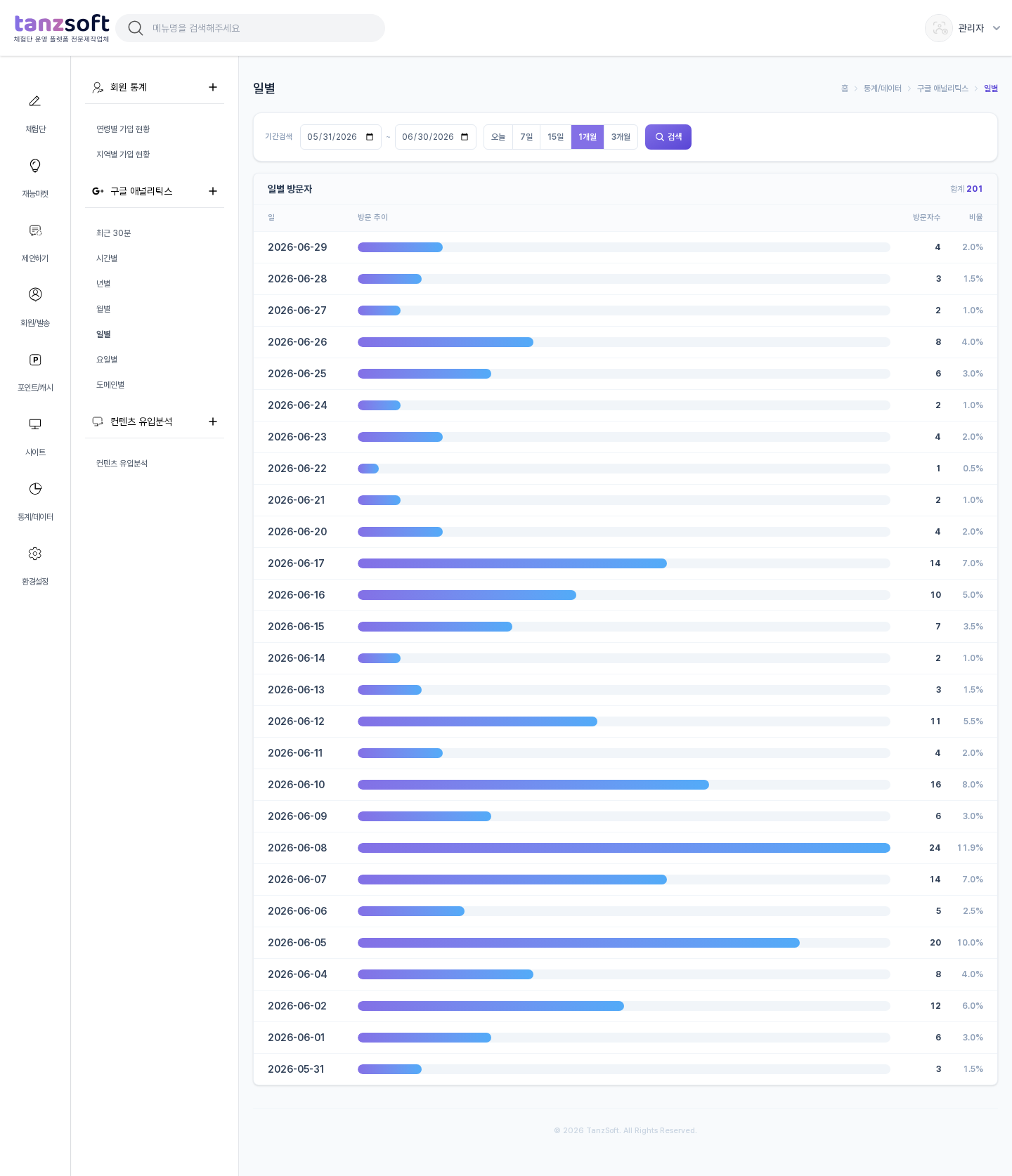
Task: Open 최근 30분 menu item
Action: tap(114, 233)
